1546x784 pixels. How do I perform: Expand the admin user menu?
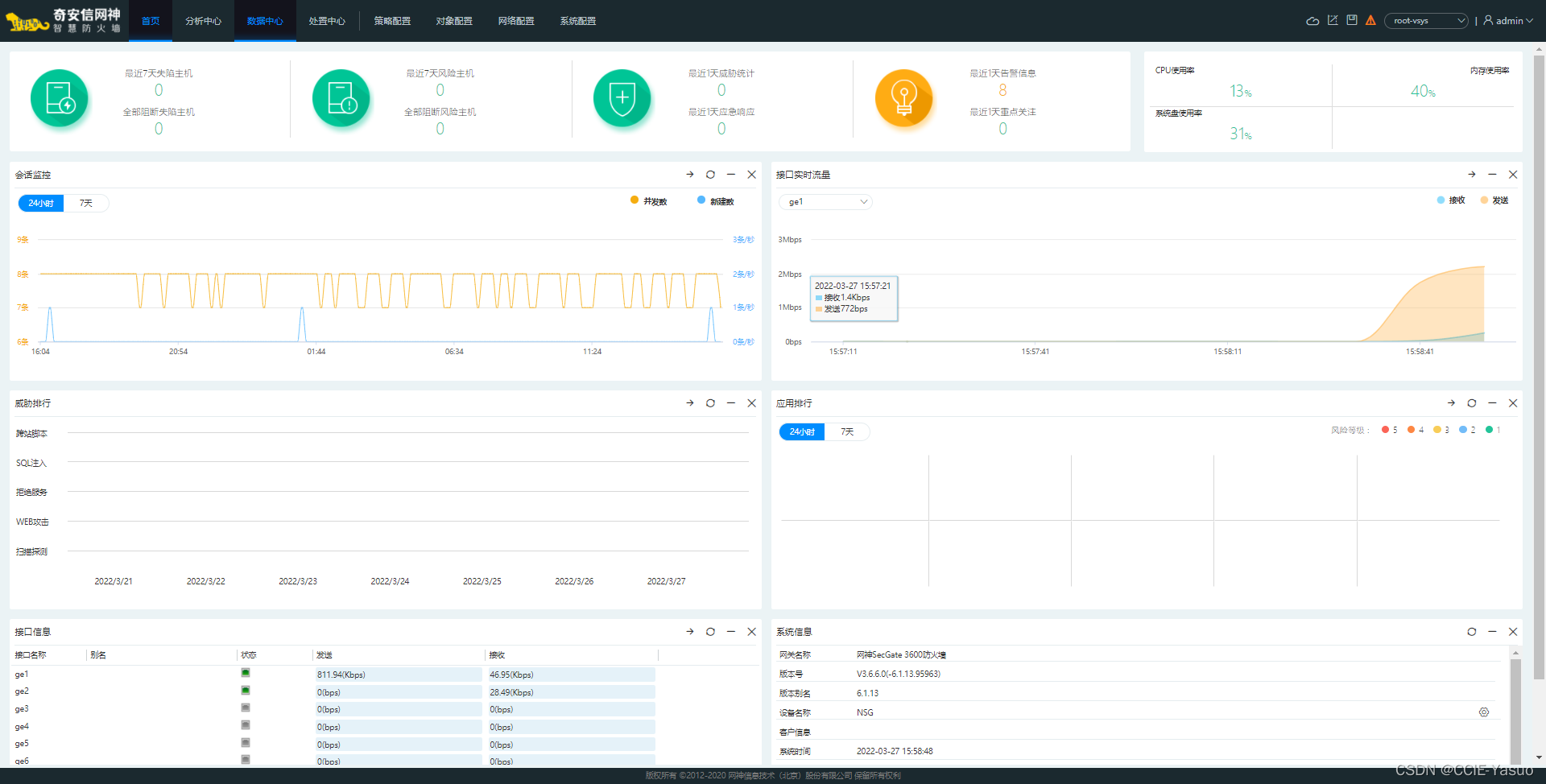(1508, 21)
